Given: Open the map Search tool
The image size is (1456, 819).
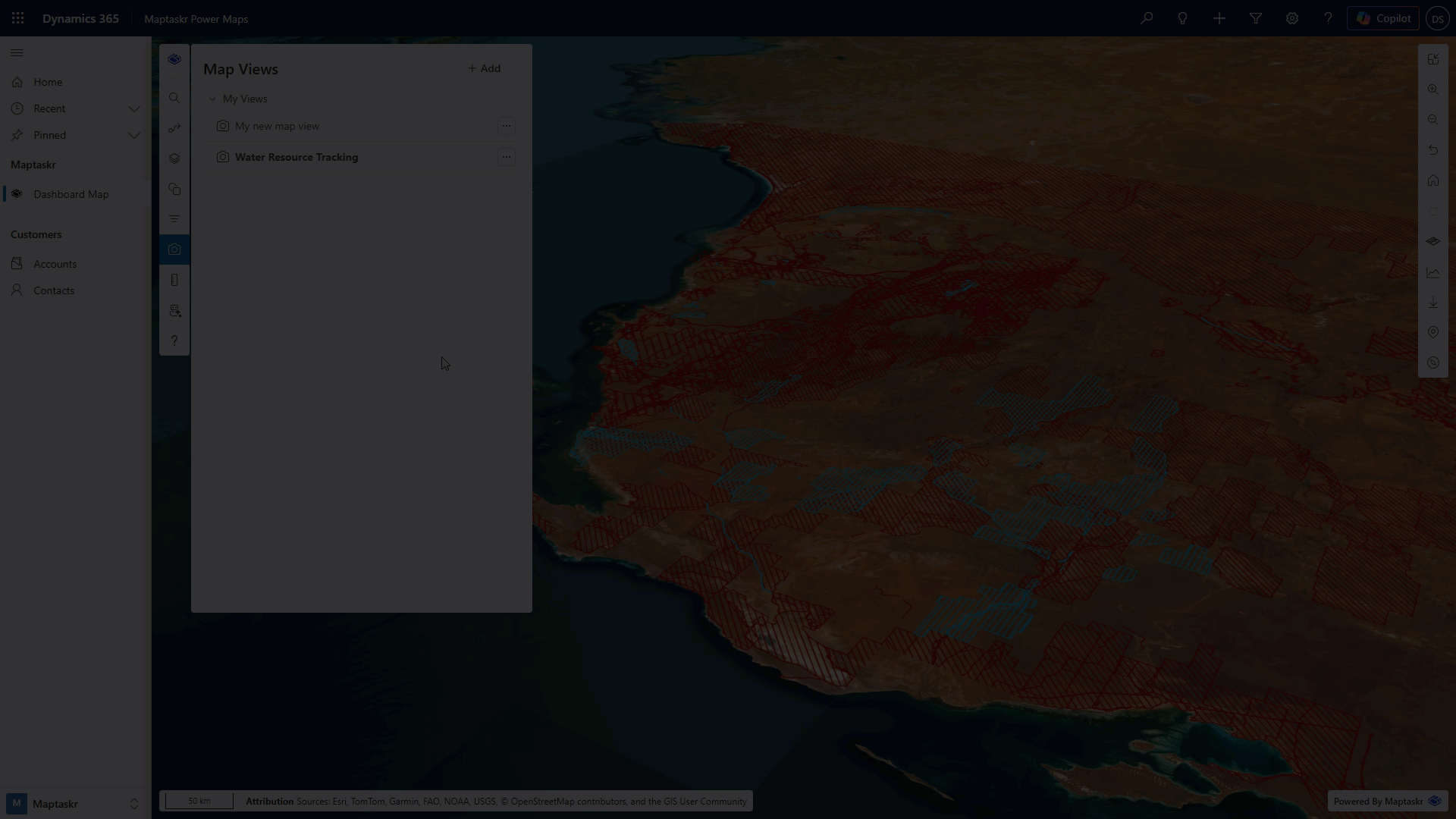Looking at the screenshot, I should 174,97.
